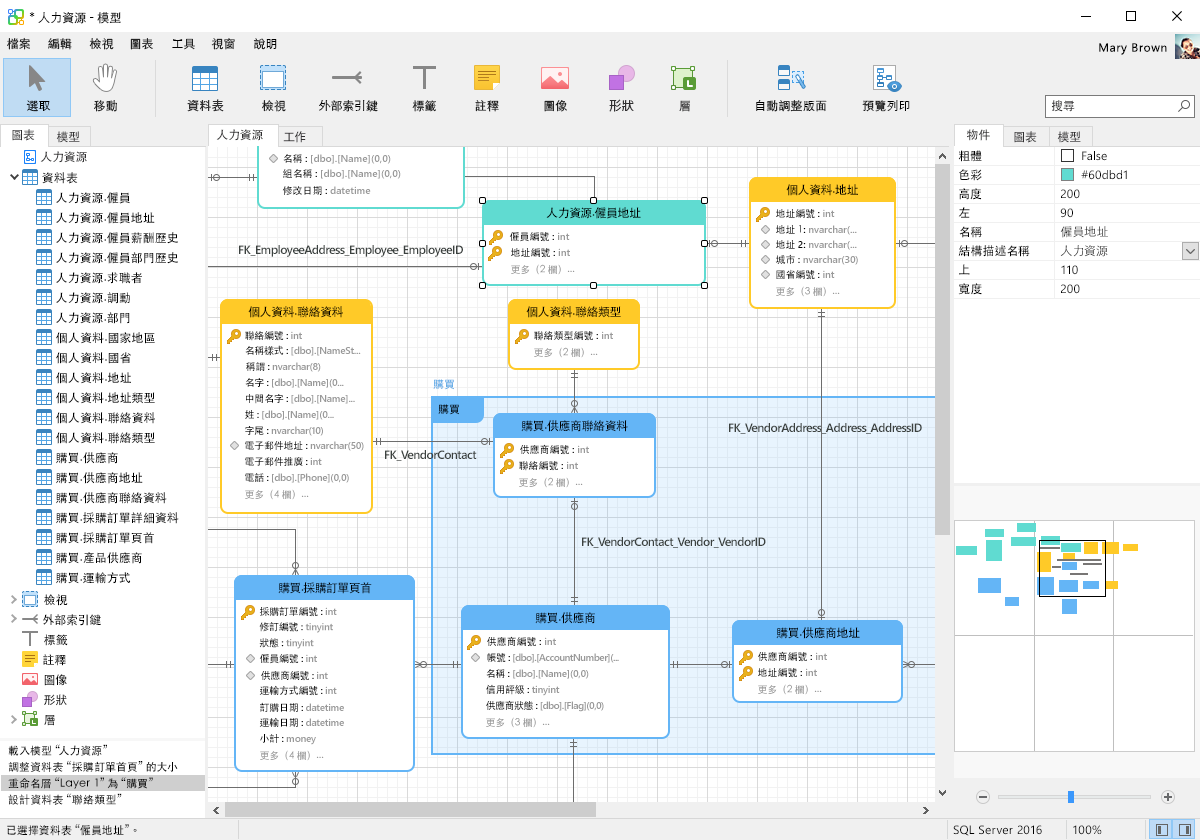Toggle the 粗體 False checkbox
The image size is (1200, 840).
click(x=1067, y=156)
